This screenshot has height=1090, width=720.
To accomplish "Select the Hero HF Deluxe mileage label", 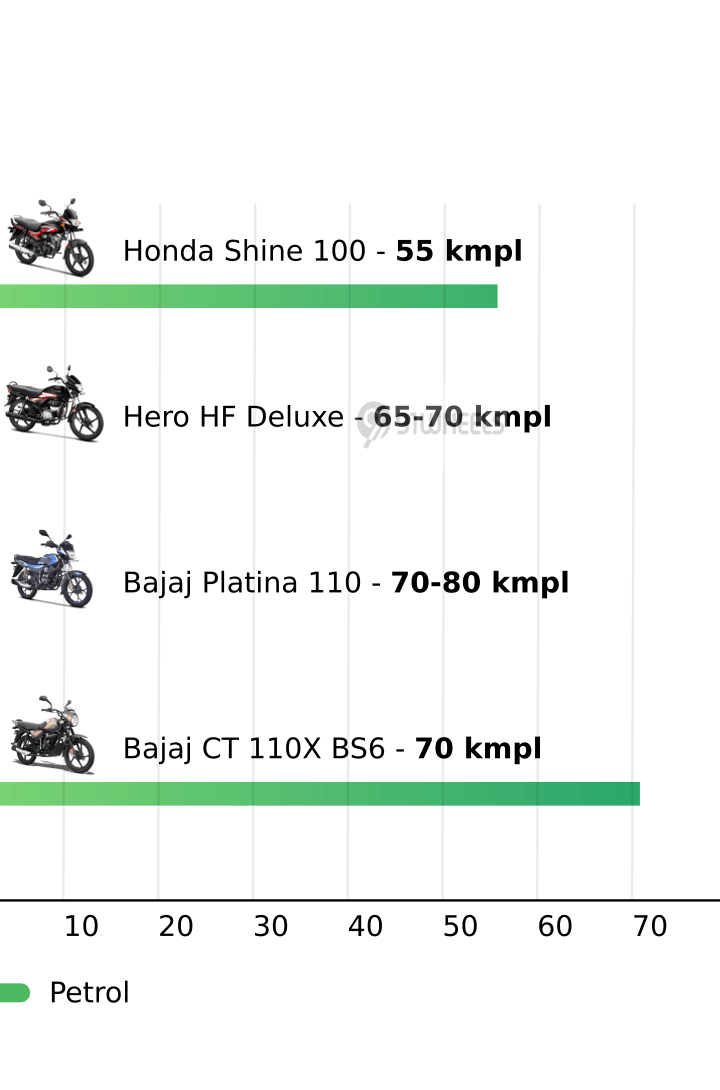I will click(x=336, y=417).
